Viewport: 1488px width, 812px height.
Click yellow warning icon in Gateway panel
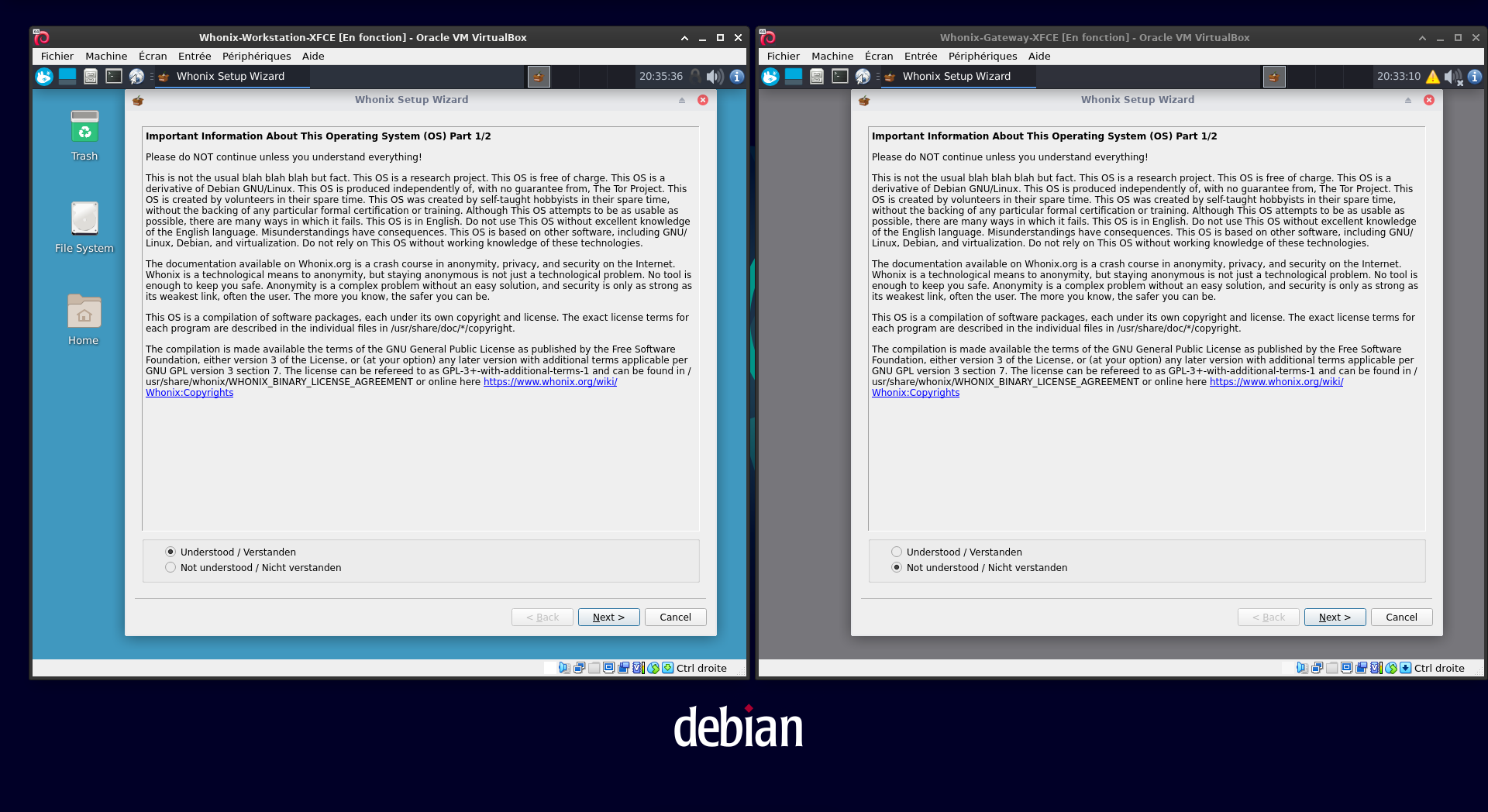1433,77
